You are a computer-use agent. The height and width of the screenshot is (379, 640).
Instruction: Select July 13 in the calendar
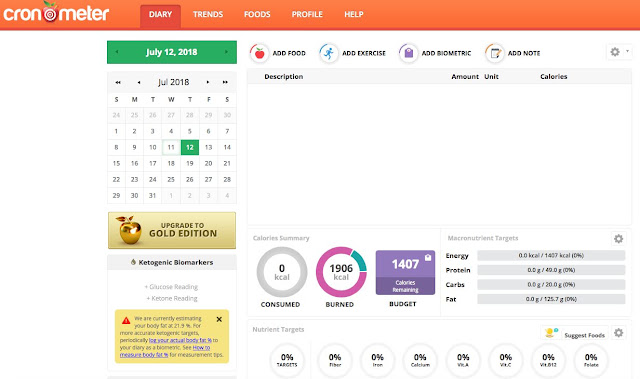tap(209, 147)
